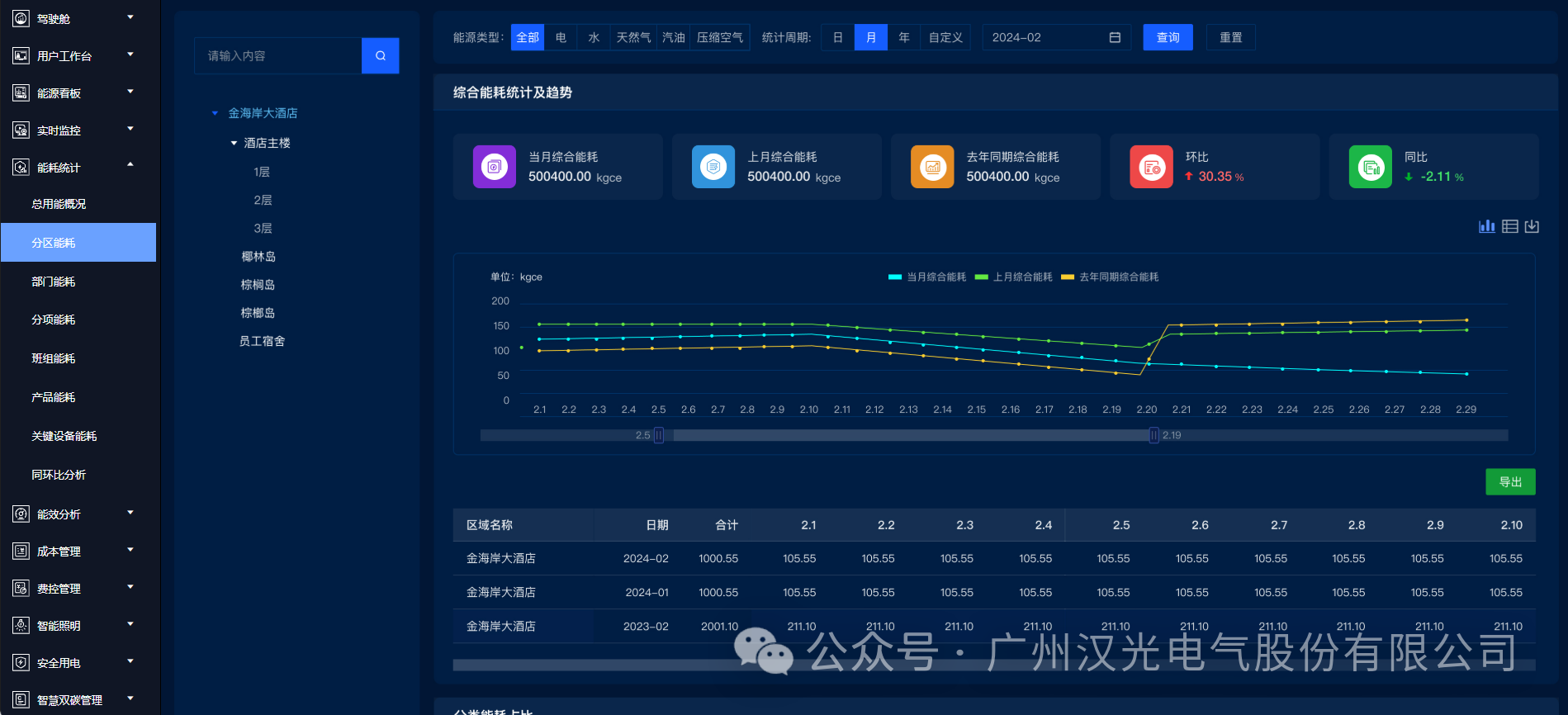Image resolution: width=1568 pixels, height=715 pixels.
Task: Click the purple current month consumption icon
Action: coord(494,167)
